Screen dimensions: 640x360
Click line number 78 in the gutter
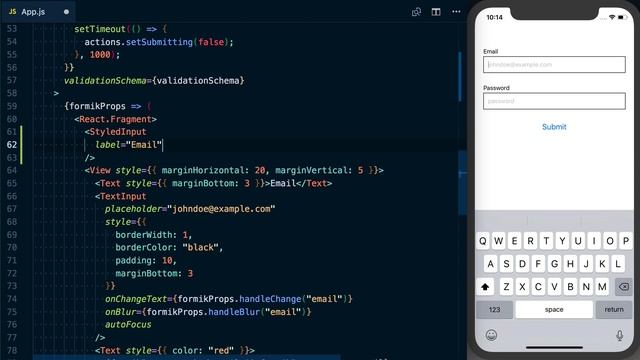(12, 350)
